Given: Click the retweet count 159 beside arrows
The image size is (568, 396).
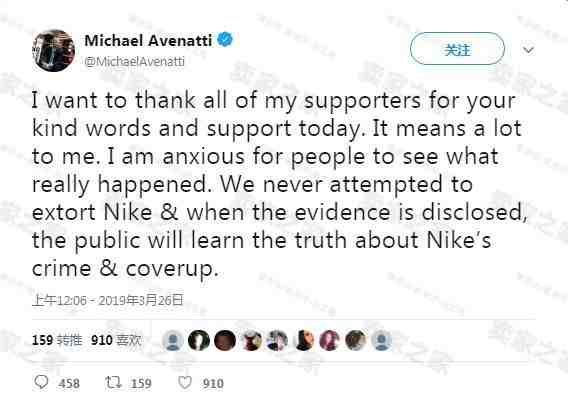Looking at the screenshot, I should [x=141, y=383].
